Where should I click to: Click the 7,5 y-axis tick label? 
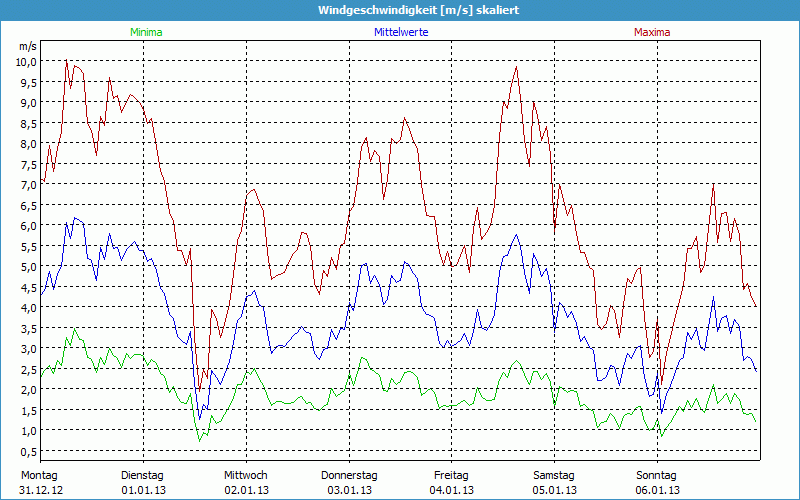(26, 164)
